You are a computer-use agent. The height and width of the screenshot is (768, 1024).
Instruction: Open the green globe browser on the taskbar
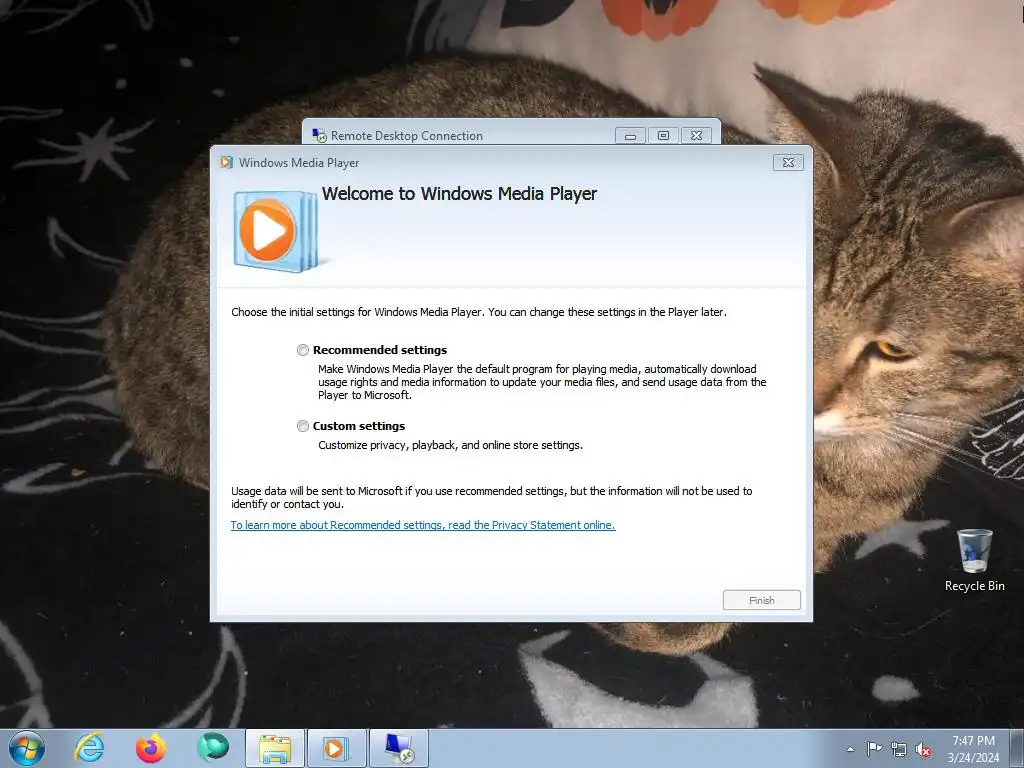coord(213,748)
